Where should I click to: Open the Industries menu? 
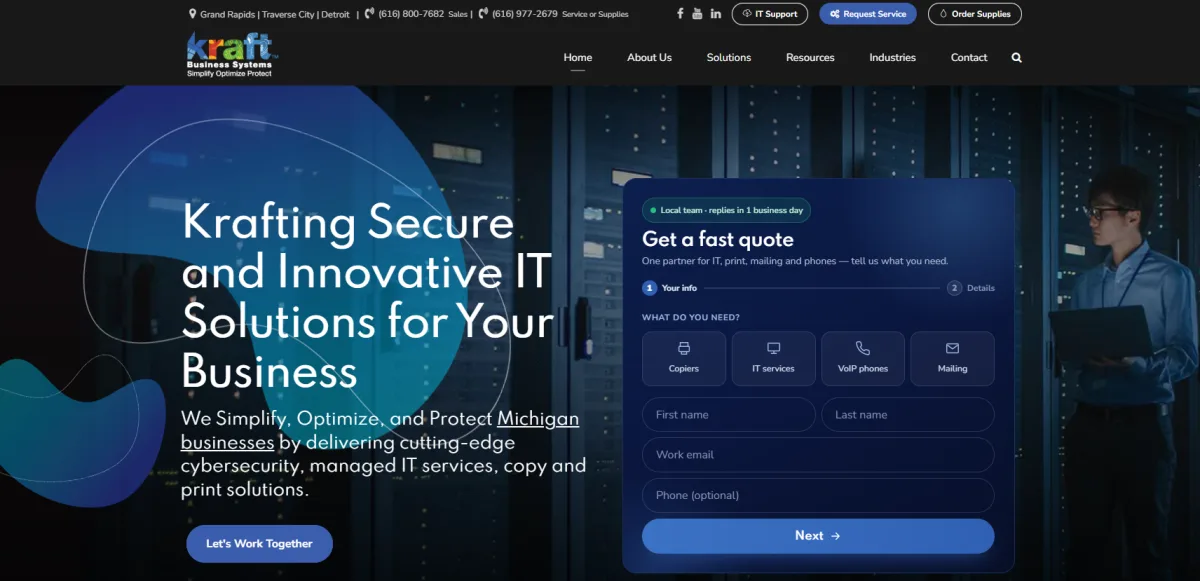(892, 57)
